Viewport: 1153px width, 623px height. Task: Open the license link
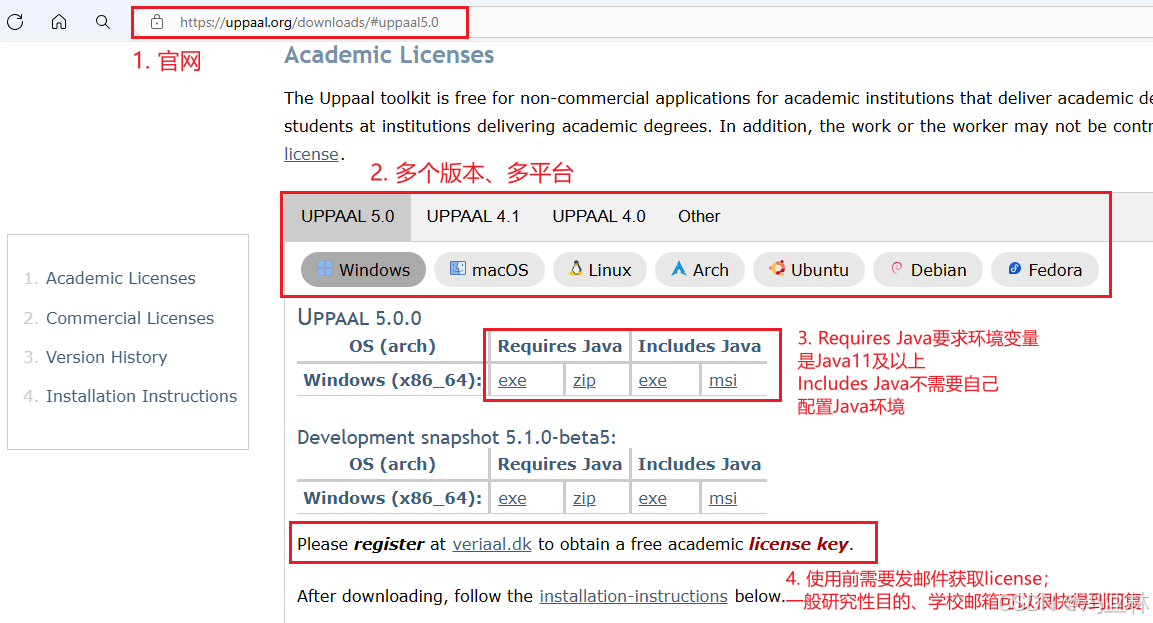tap(311, 154)
